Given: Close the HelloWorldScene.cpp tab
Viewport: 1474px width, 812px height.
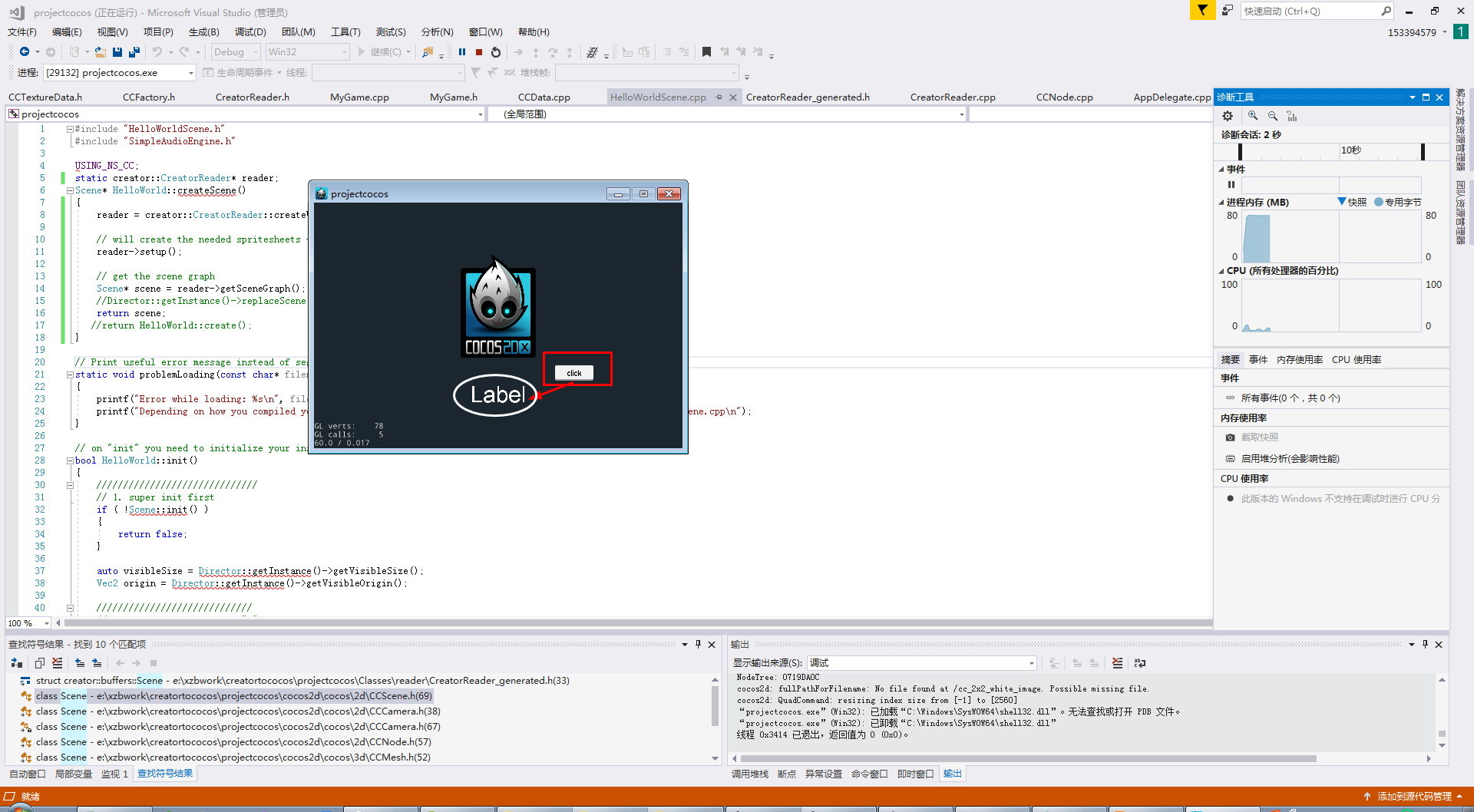Looking at the screenshot, I should pyautogui.click(x=733, y=97).
